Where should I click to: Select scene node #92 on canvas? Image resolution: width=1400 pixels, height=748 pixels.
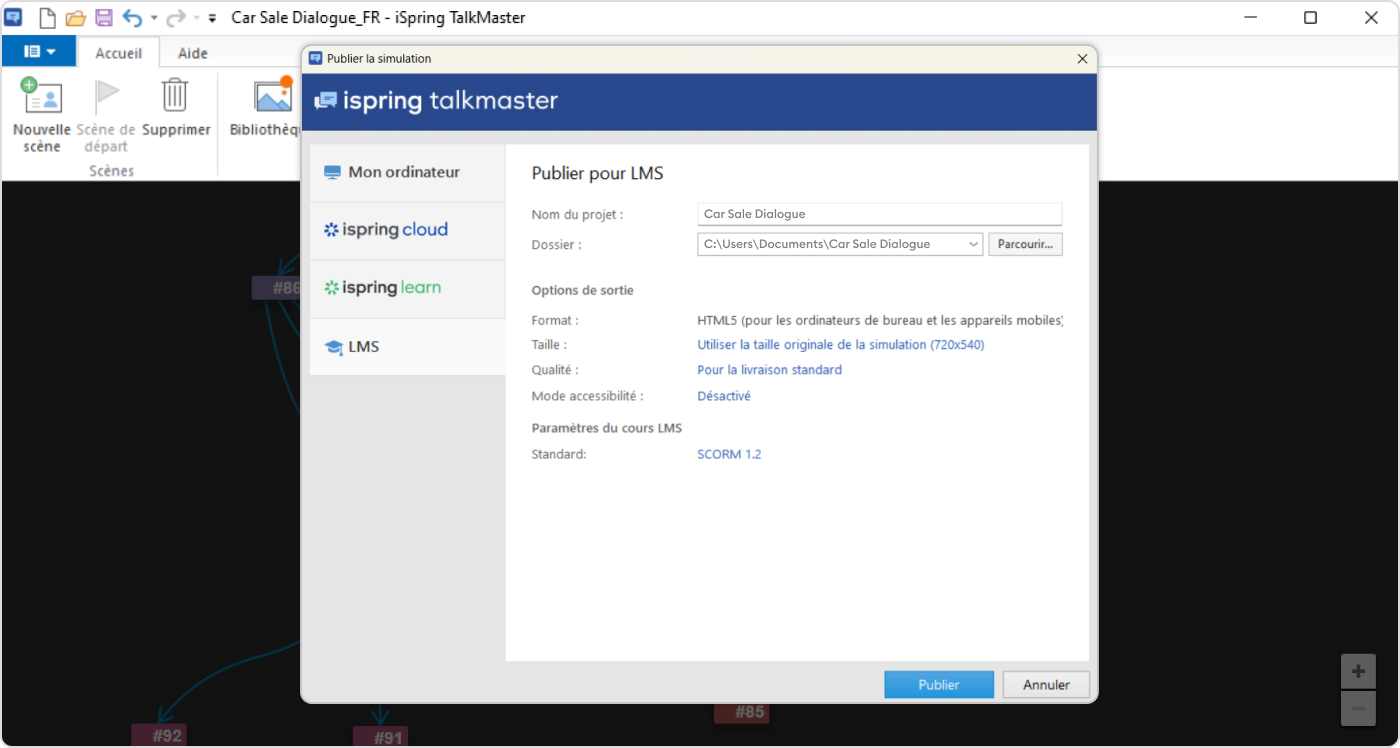[160, 736]
